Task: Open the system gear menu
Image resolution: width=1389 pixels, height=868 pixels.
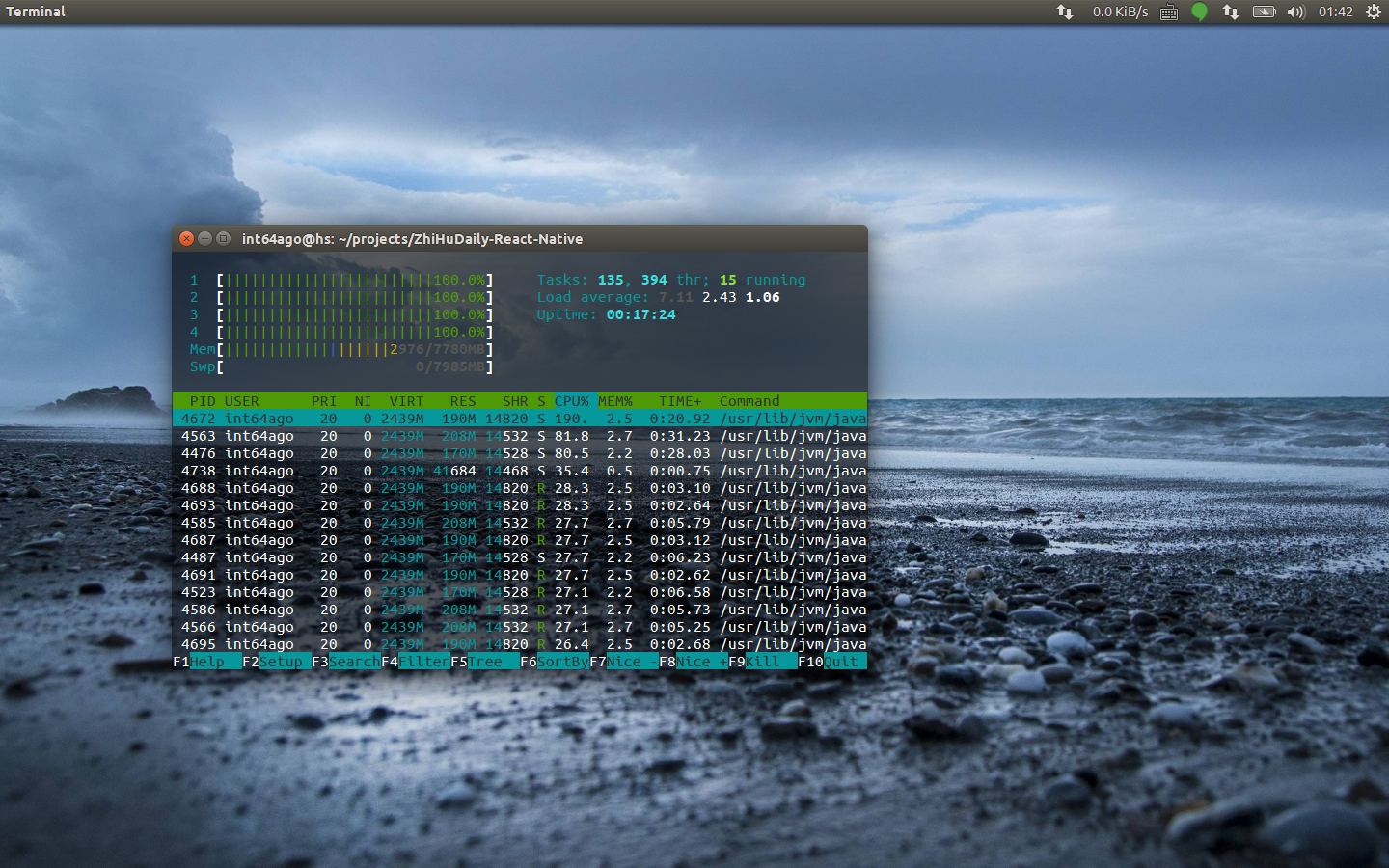Action: pos(1373,12)
